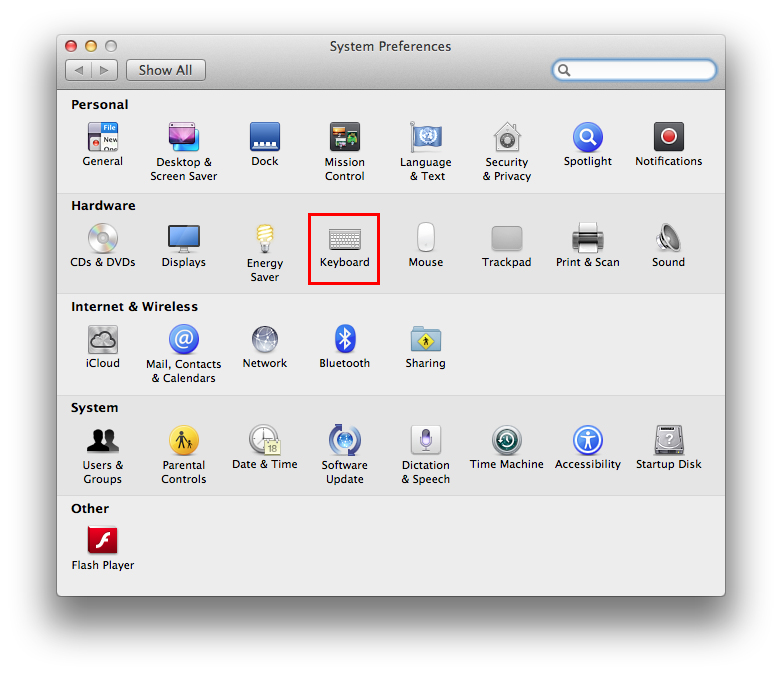Click the Show All button

click(x=165, y=70)
